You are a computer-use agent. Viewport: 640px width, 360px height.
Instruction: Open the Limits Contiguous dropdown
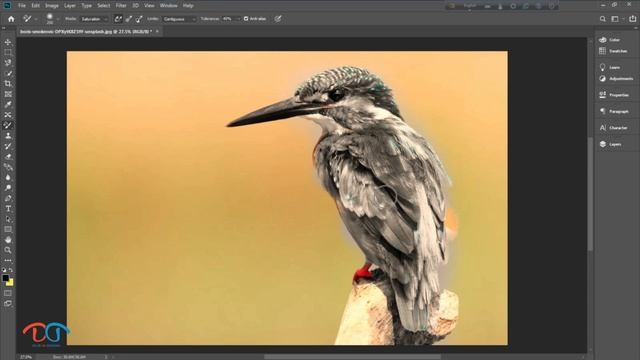click(180, 19)
